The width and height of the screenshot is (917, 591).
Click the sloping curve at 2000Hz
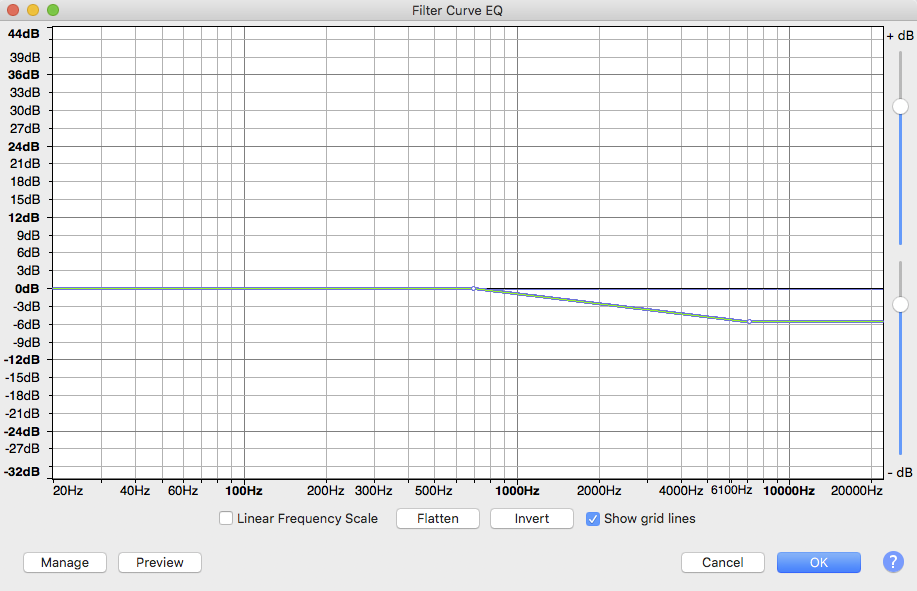599,303
